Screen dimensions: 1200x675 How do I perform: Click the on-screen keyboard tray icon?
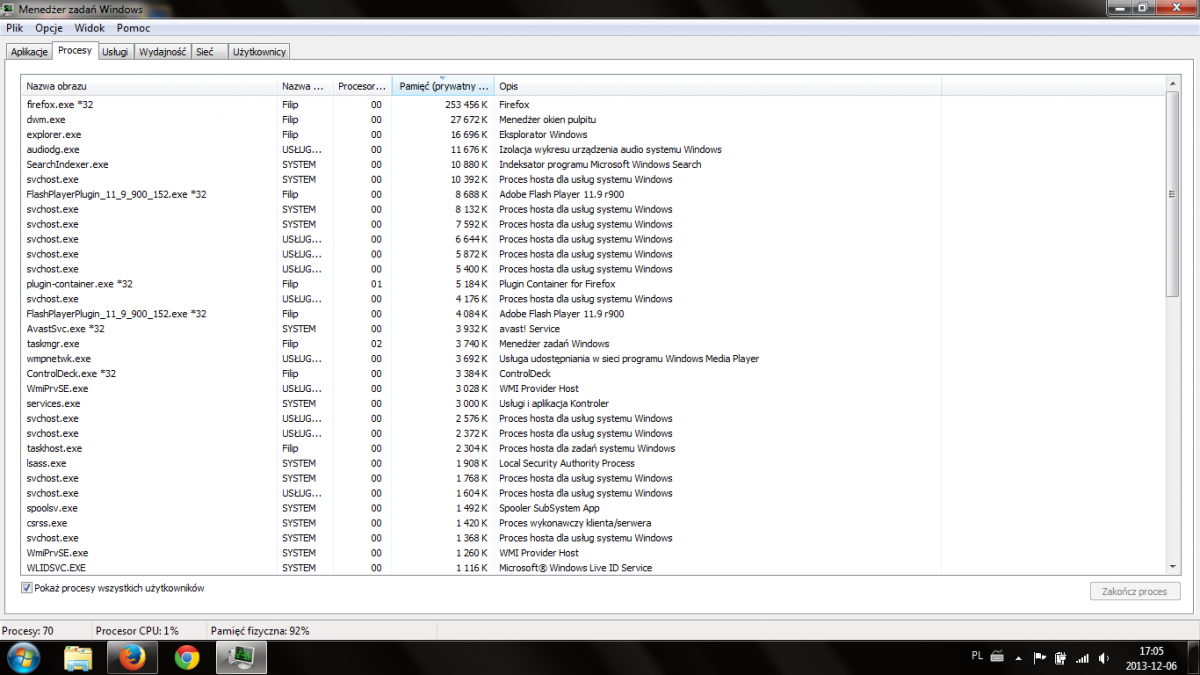[x=996, y=657]
